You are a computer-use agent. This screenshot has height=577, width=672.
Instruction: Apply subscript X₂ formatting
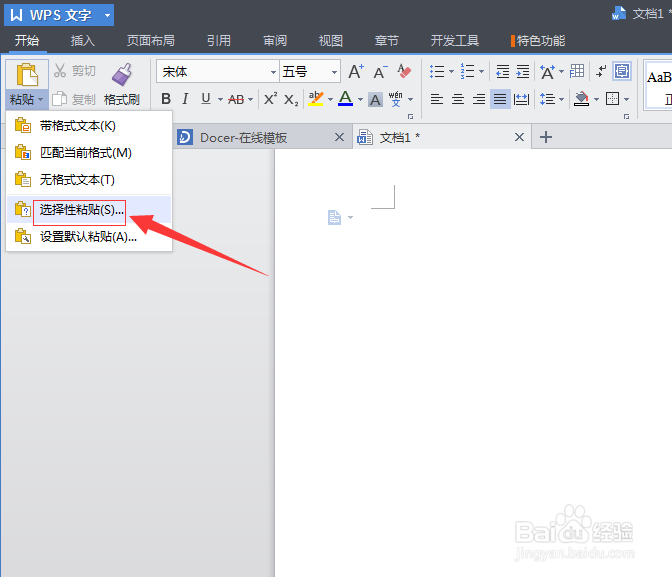point(291,100)
